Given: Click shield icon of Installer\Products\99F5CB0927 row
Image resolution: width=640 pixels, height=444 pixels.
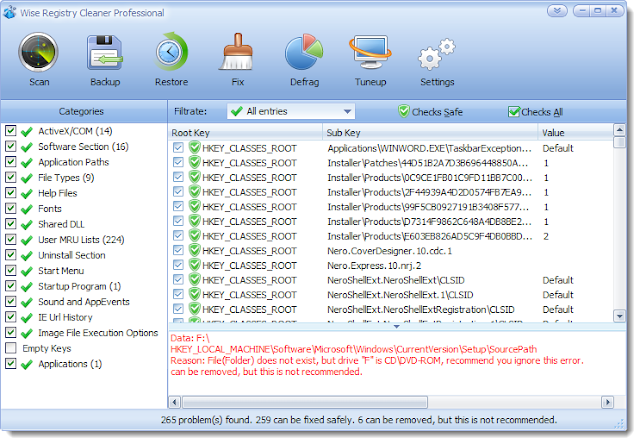Looking at the screenshot, I should click(x=195, y=206).
